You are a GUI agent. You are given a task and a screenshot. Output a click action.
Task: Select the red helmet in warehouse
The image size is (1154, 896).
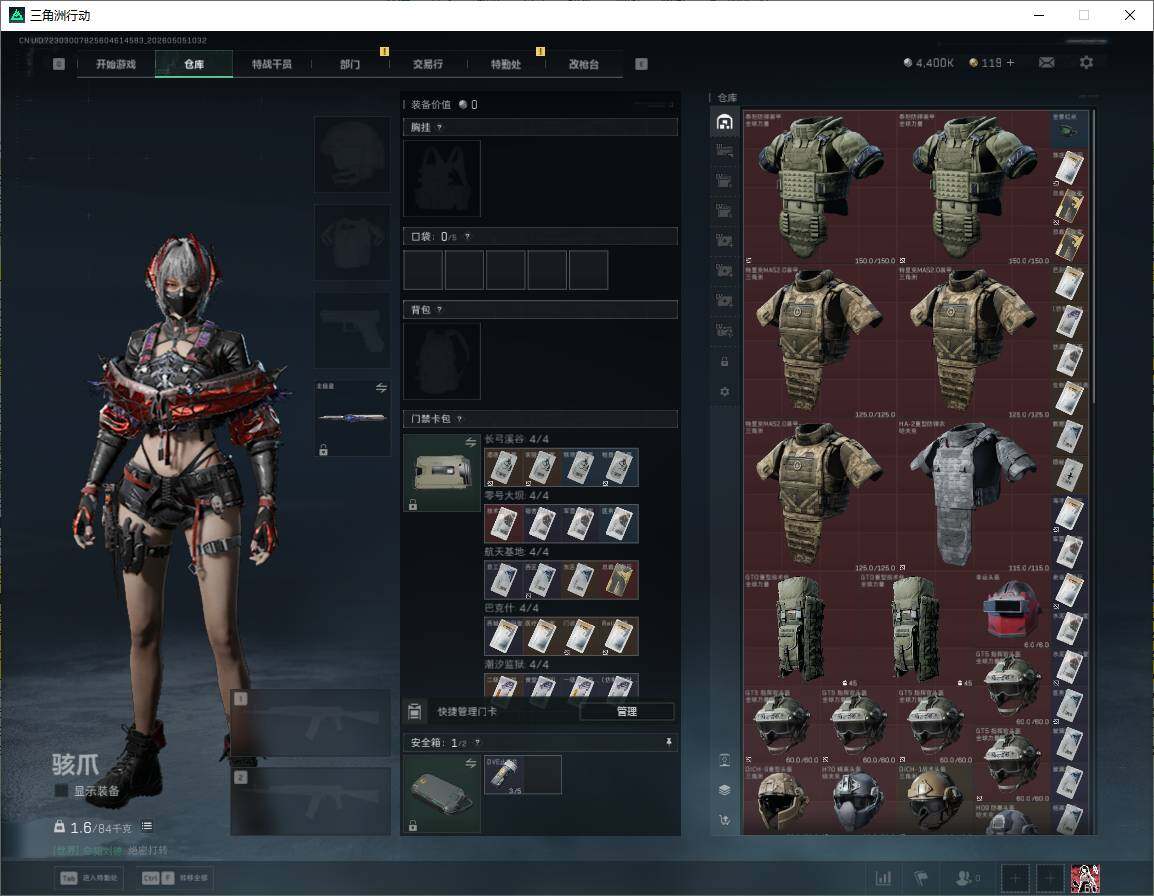[1011, 610]
